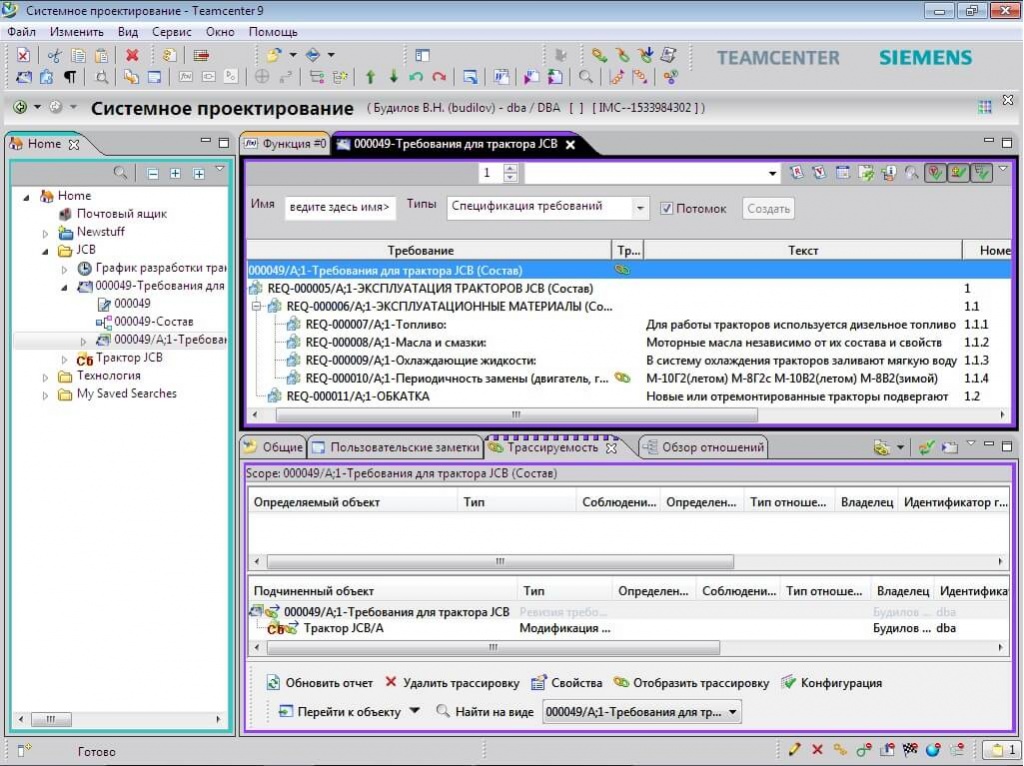The height and width of the screenshot is (766, 1024).
Task: Close the 000049-Требования для трактора JCB tab
Action: coord(570,144)
